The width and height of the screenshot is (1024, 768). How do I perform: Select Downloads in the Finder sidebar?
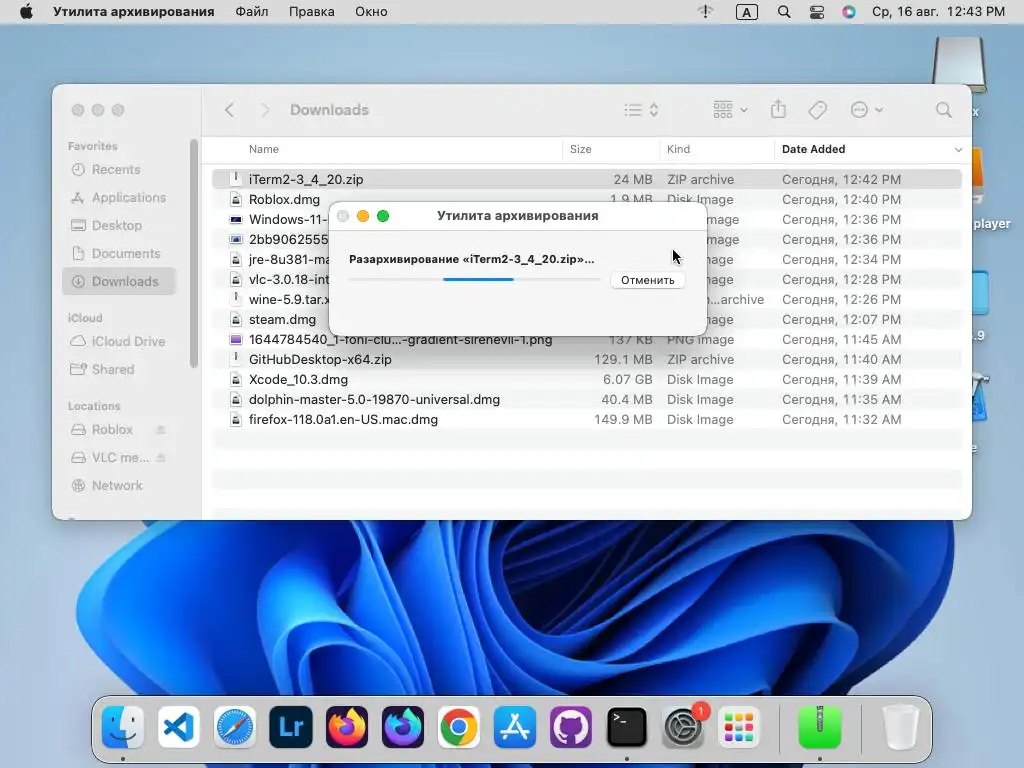[120, 281]
